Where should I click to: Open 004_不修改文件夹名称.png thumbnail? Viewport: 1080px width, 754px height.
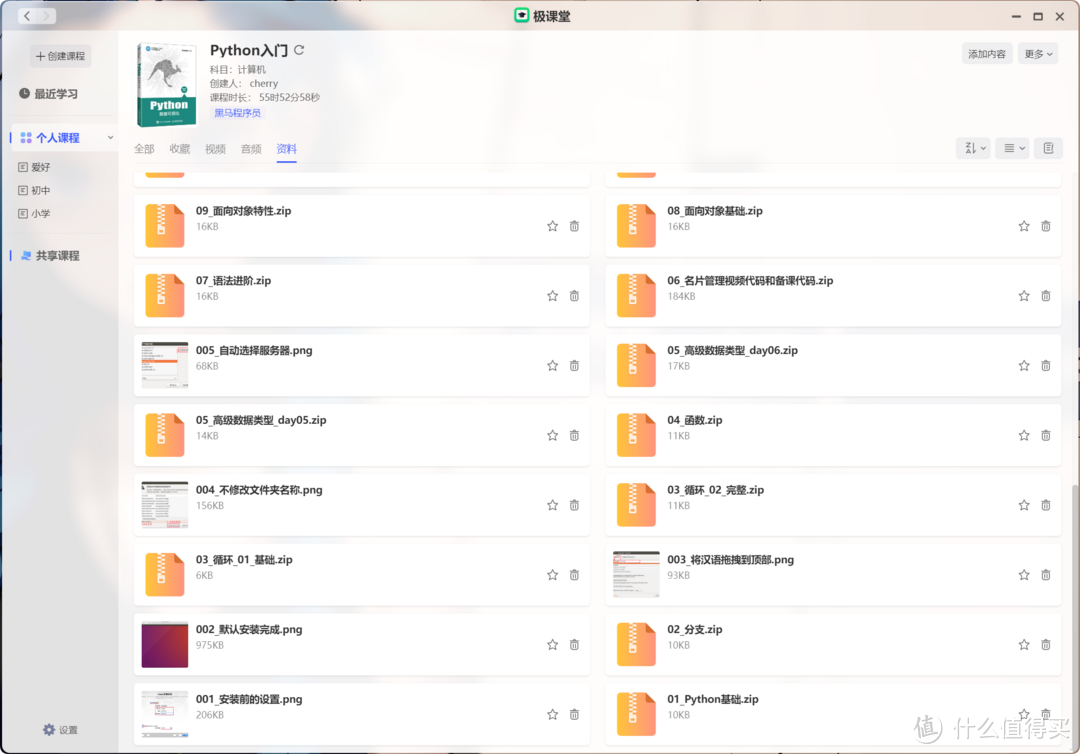pos(165,505)
